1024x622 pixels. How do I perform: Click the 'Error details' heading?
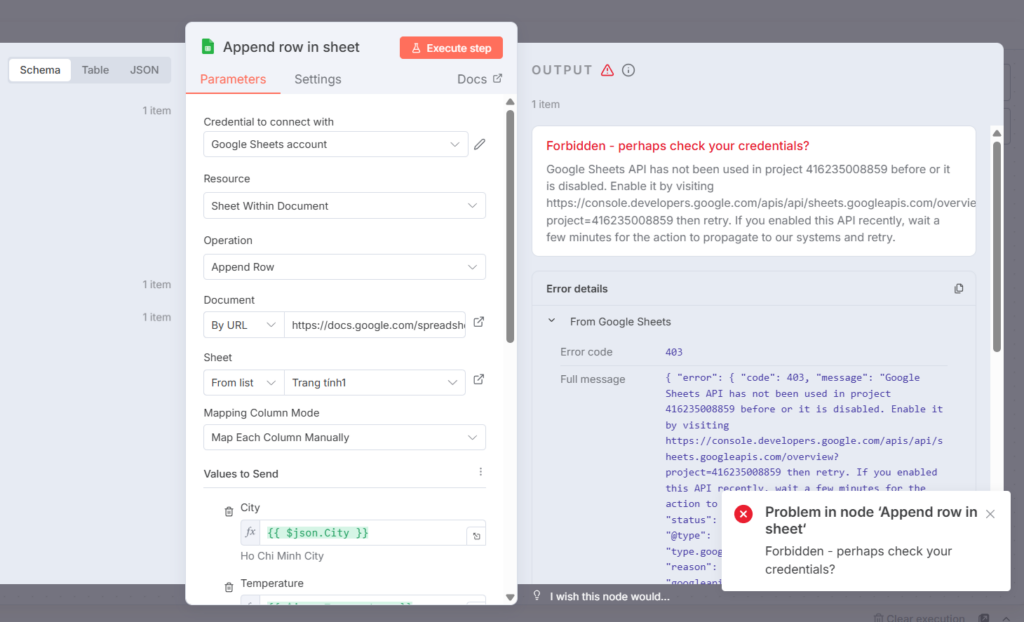click(x=577, y=289)
